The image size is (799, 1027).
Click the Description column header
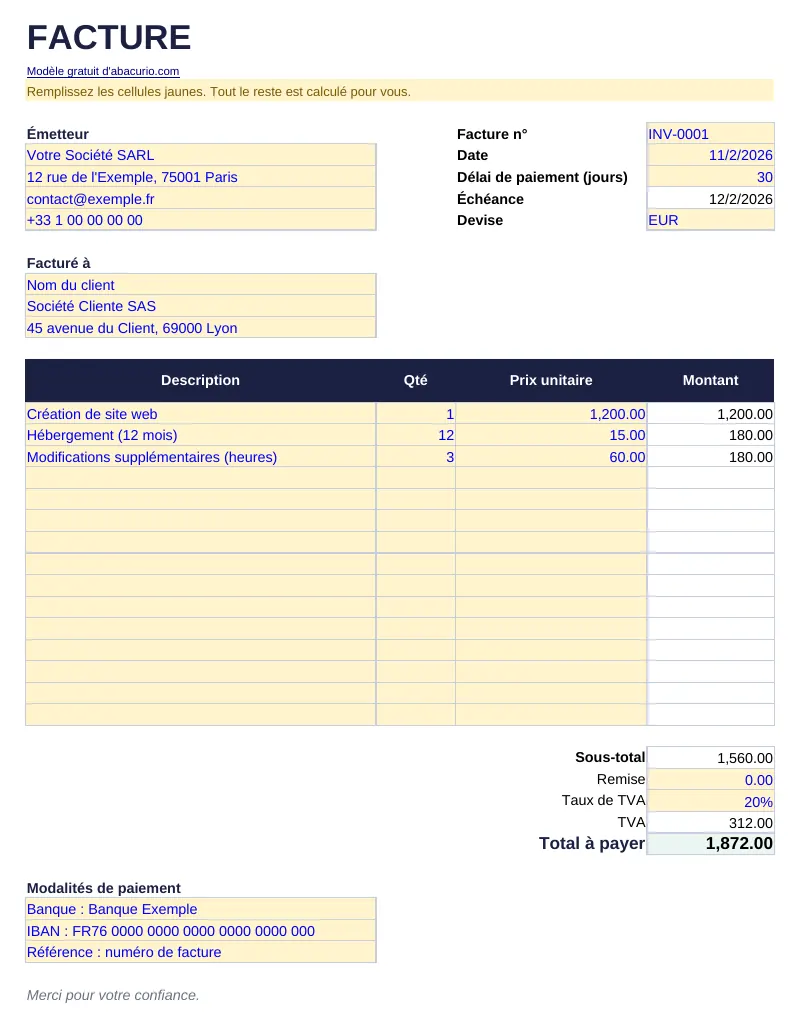coord(200,380)
